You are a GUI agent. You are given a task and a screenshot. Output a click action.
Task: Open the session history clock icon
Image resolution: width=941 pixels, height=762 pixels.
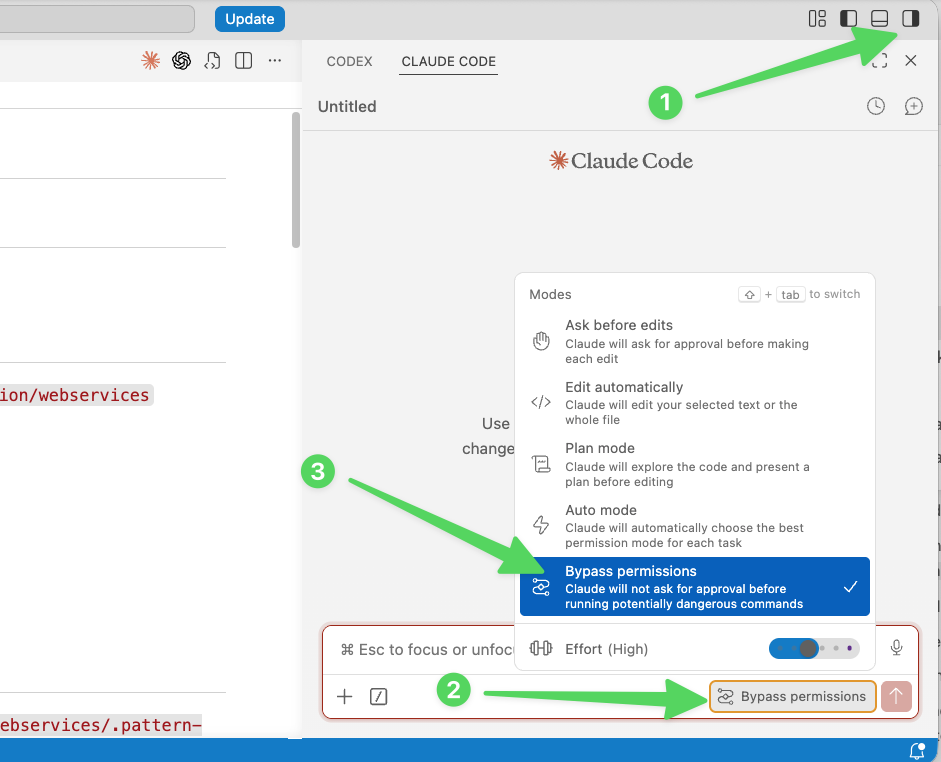click(876, 106)
